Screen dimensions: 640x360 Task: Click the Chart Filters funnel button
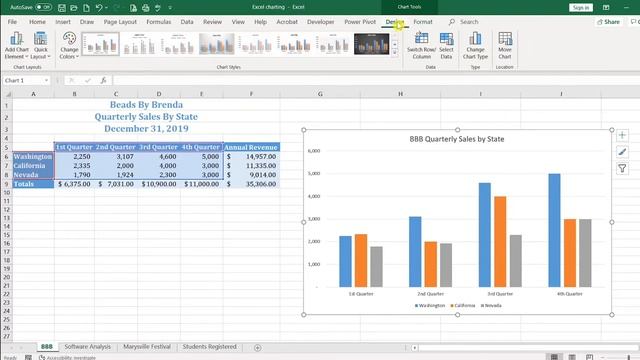click(x=622, y=168)
